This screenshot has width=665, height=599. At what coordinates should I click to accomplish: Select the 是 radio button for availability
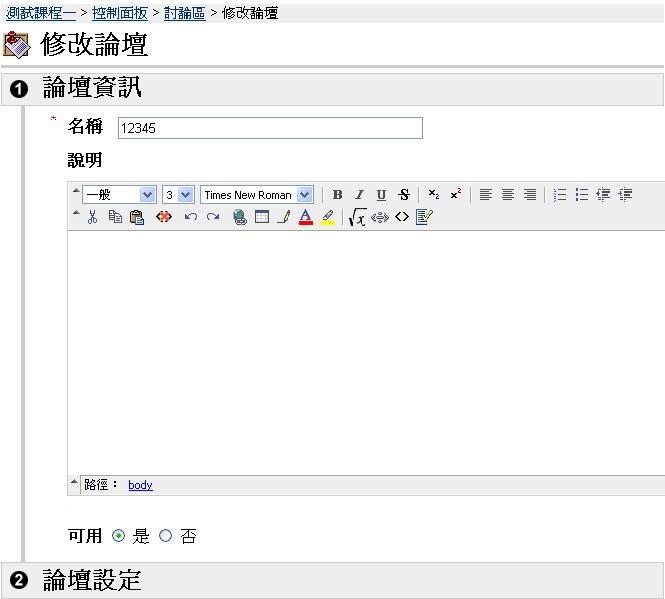119,536
